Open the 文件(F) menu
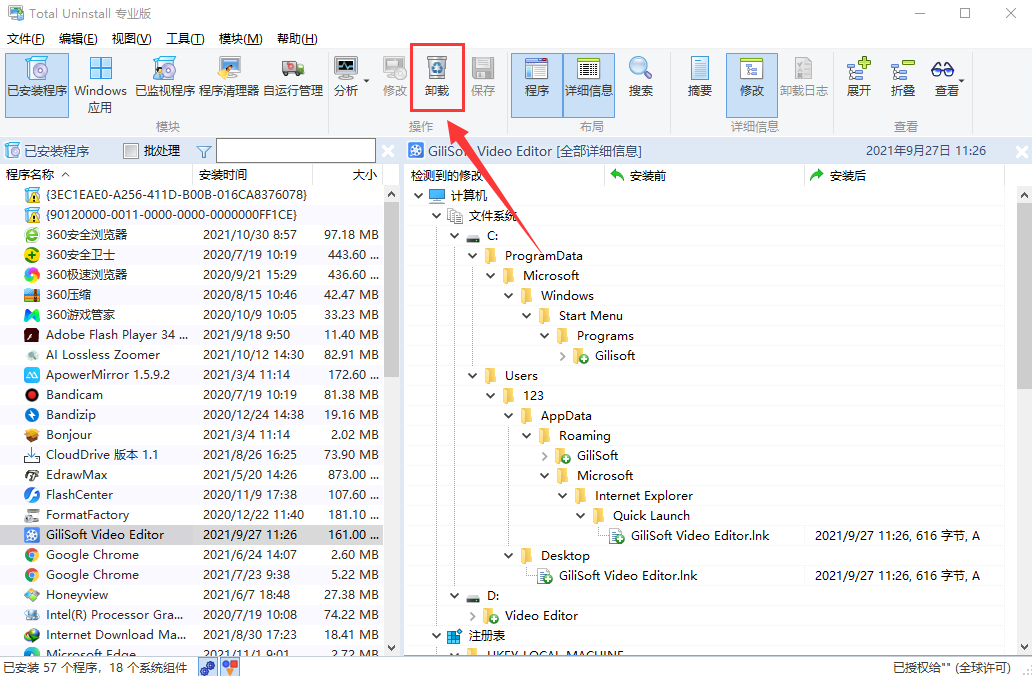 tap(26, 39)
